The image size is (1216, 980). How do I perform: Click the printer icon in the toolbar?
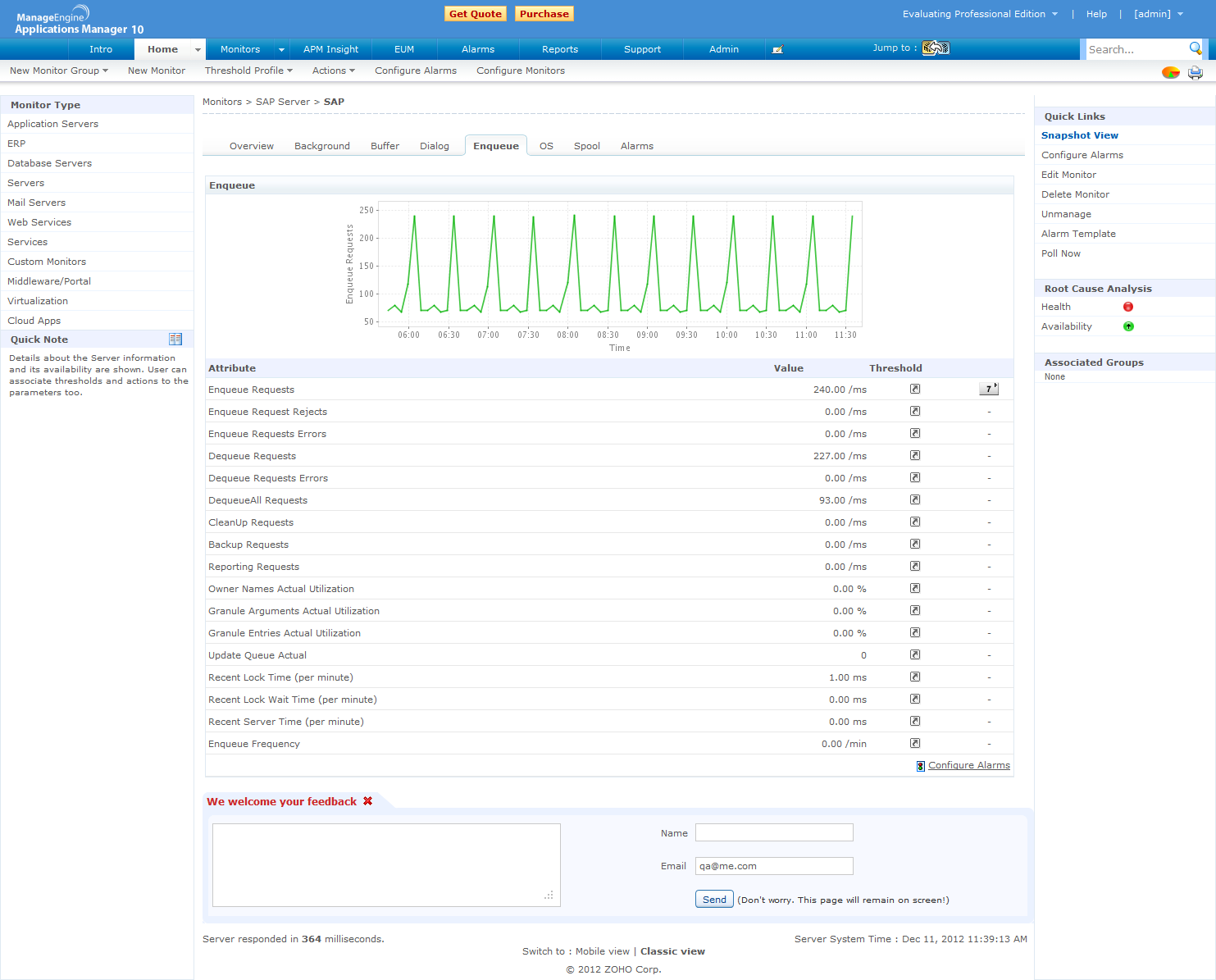pos(1196,72)
